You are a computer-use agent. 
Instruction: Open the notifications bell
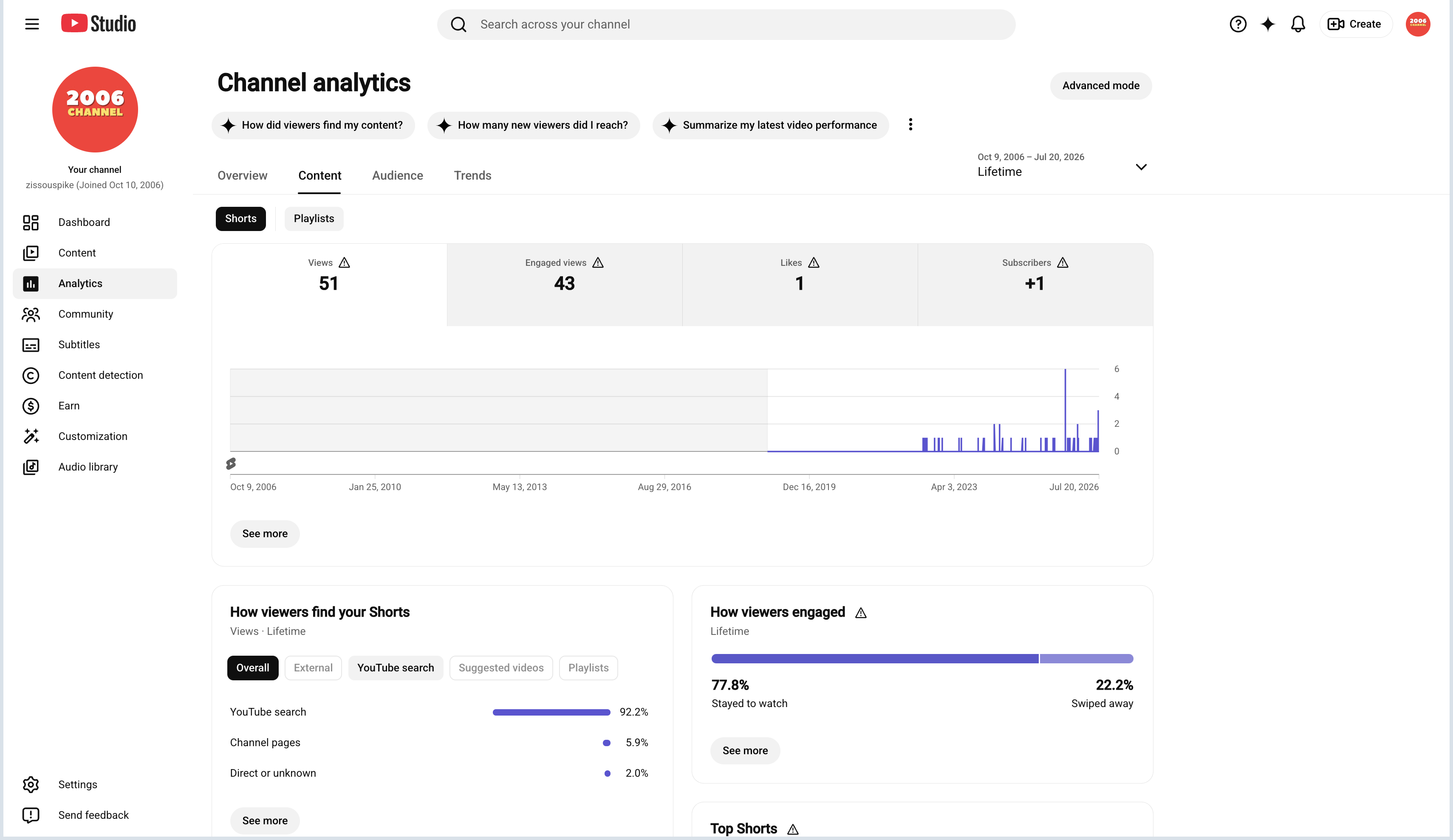point(1298,24)
